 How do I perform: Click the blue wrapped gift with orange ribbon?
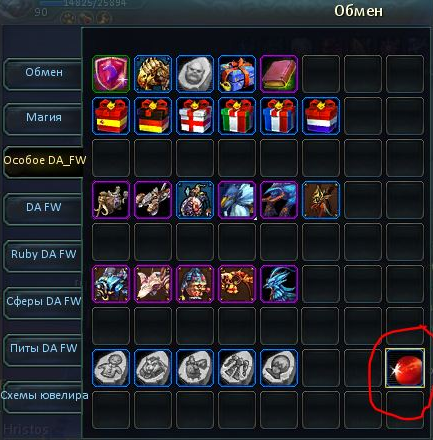237,74
